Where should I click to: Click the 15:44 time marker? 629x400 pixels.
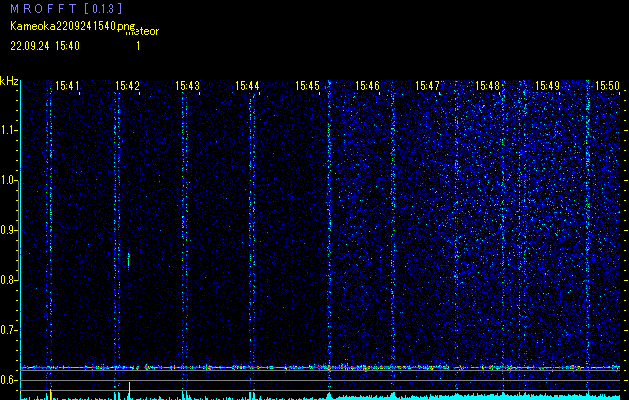coord(247,85)
